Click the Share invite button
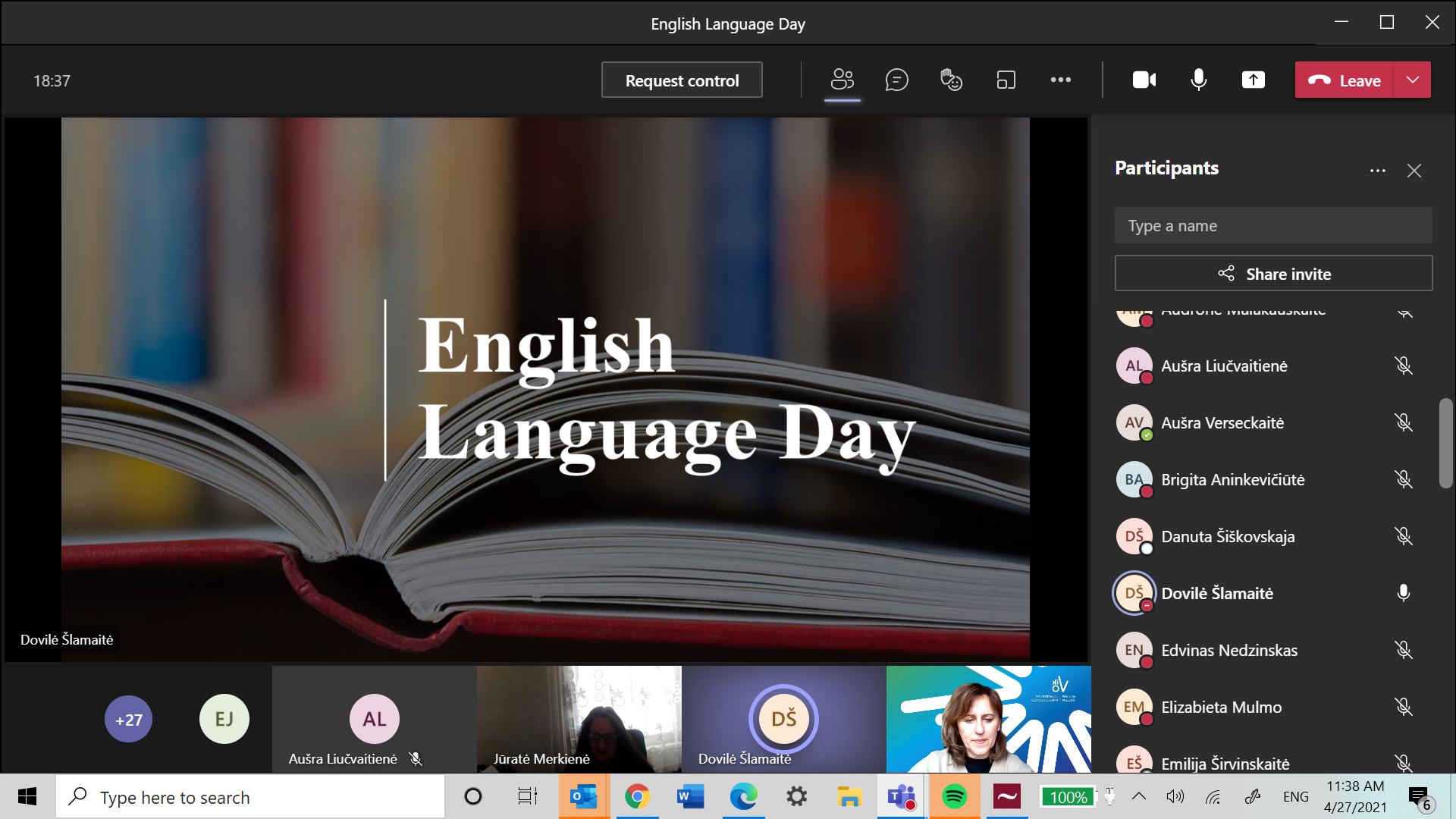This screenshot has height=819, width=1456. (x=1273, y=274)
